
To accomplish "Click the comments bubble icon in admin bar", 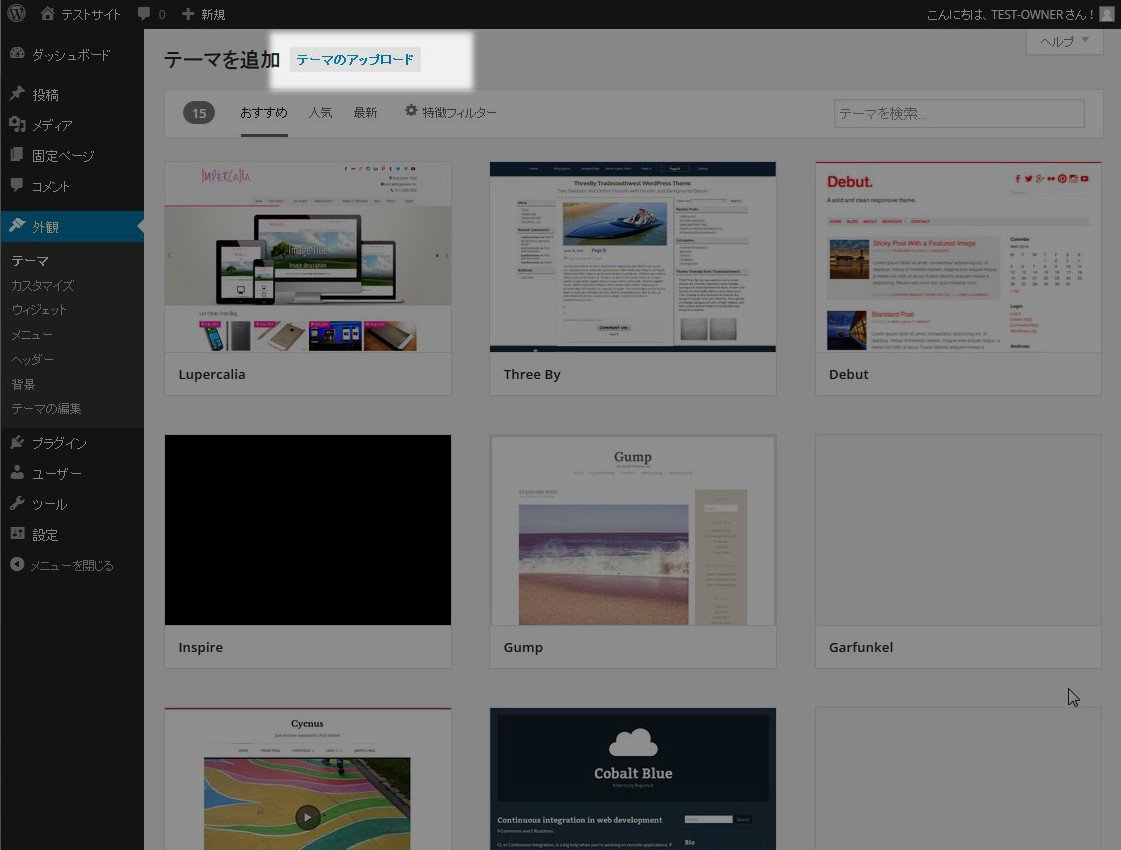I will click(144, 14).
